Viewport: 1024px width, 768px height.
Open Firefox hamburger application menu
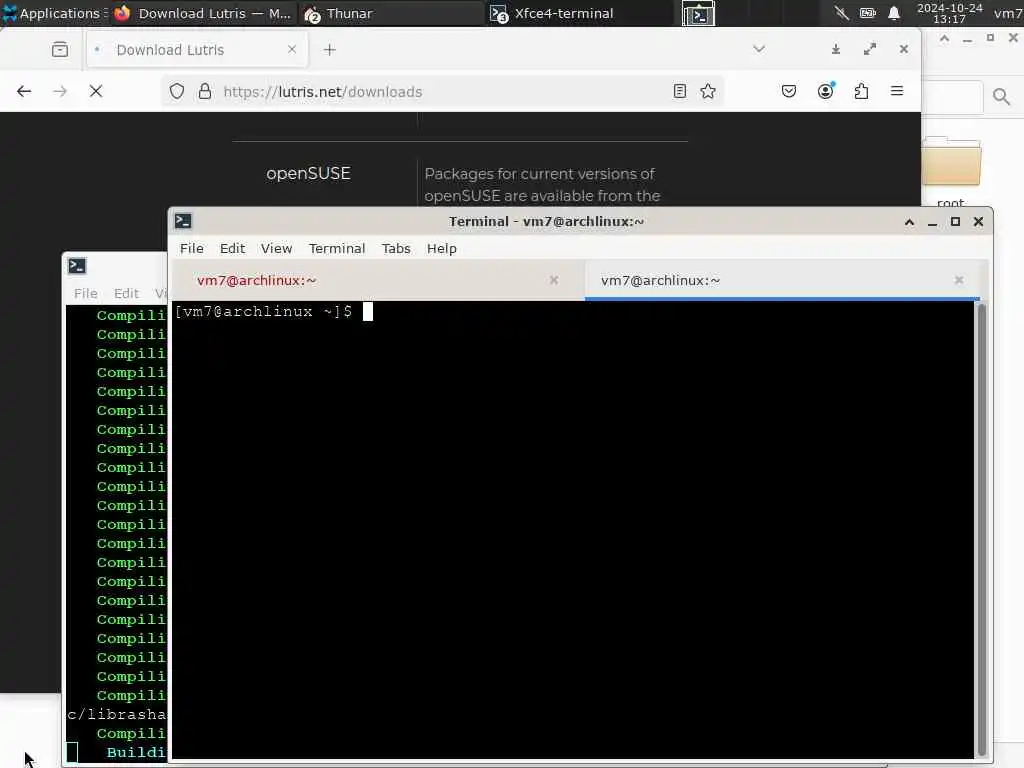tap(897, 91)
